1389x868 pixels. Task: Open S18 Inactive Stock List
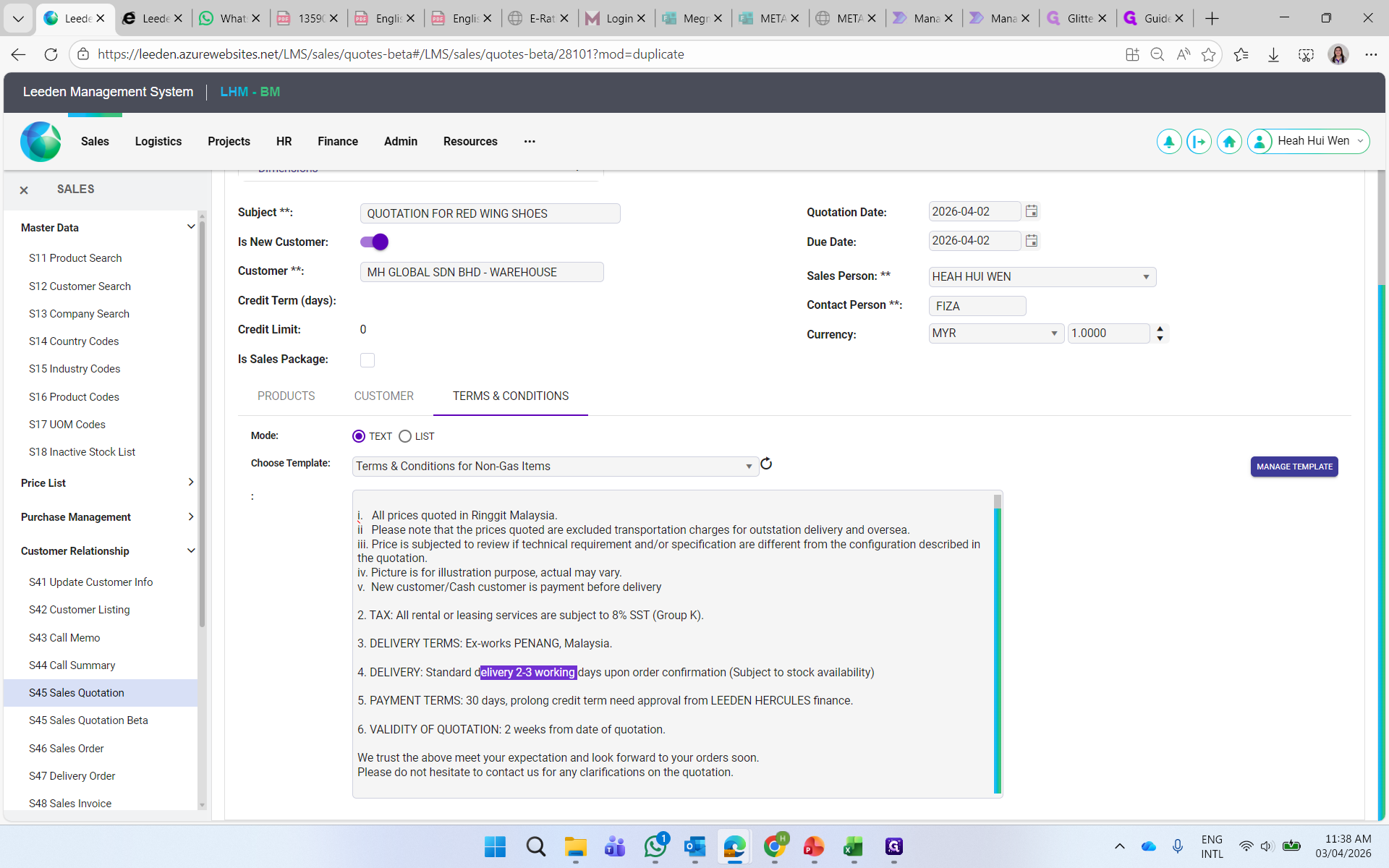tap(82, 452)
